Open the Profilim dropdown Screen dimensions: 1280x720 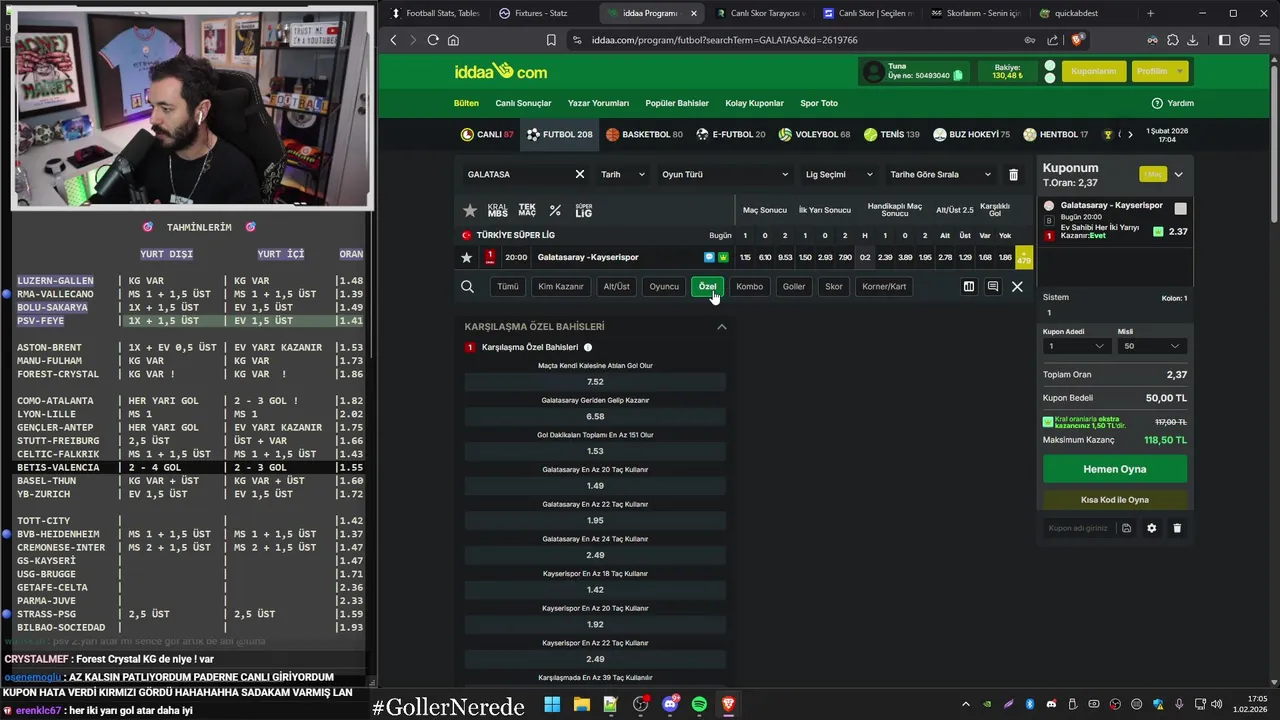[x=1160, y=72]
